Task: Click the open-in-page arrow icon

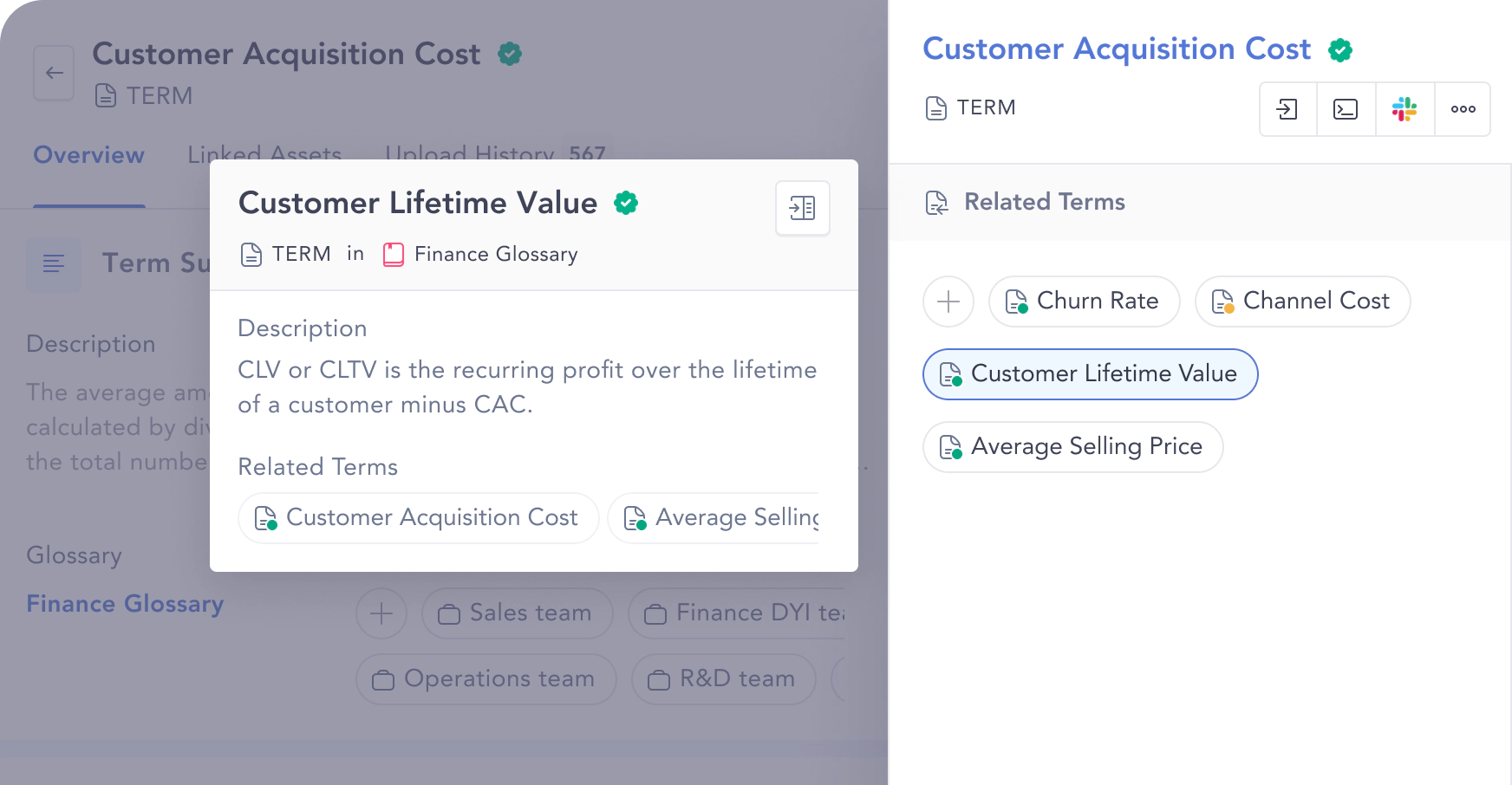Action: pos(1287,109)
